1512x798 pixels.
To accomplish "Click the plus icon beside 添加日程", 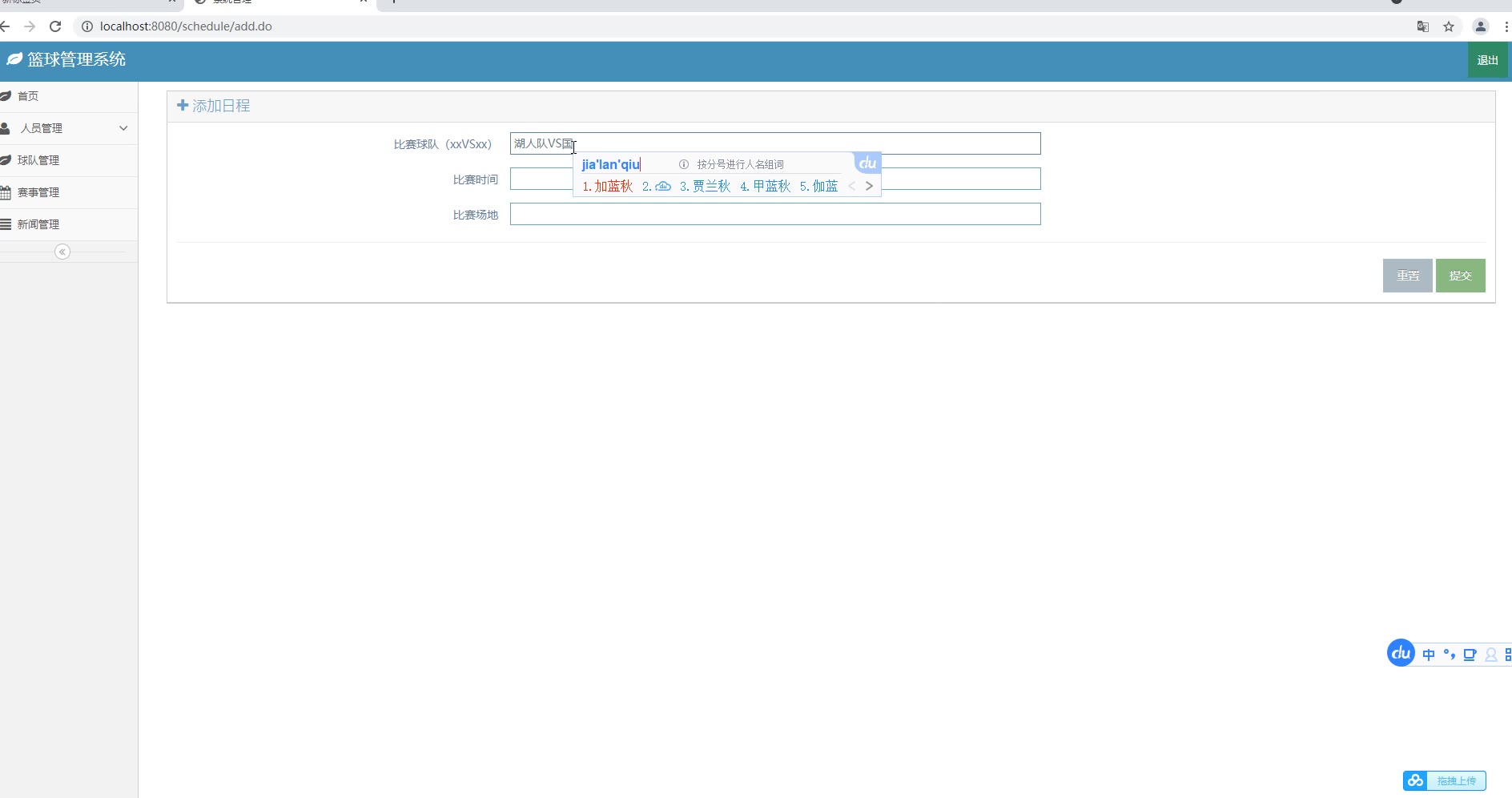I will pos(183,105).
